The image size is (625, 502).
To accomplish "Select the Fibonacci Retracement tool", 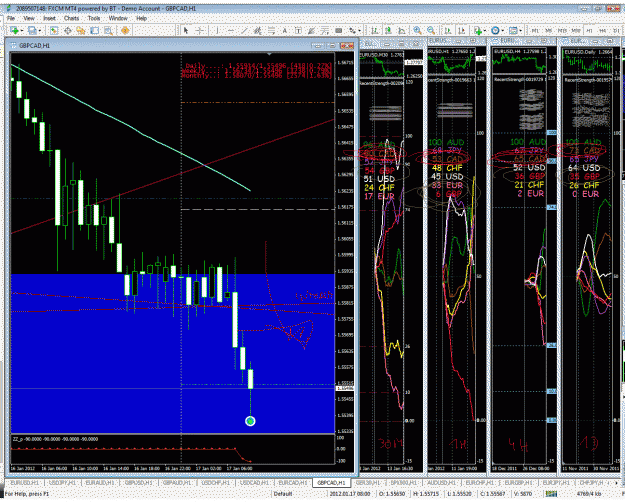I will 271,30.
